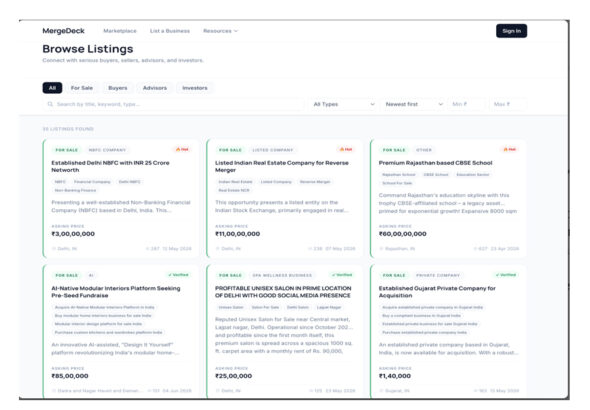Screen dimensions: 590x410
Task: Click Gujarat, IN location pin icon
Action: pos(381,391)
